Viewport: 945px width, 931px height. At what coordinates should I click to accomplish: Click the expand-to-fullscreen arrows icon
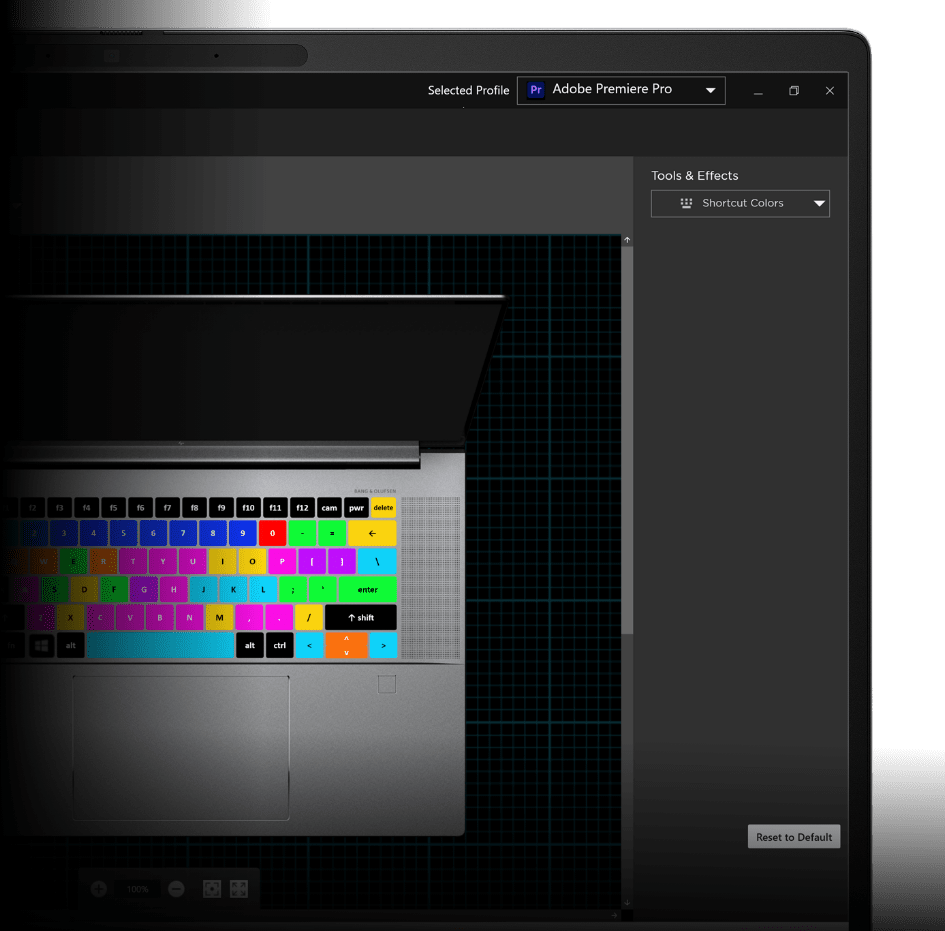(239, 888)
